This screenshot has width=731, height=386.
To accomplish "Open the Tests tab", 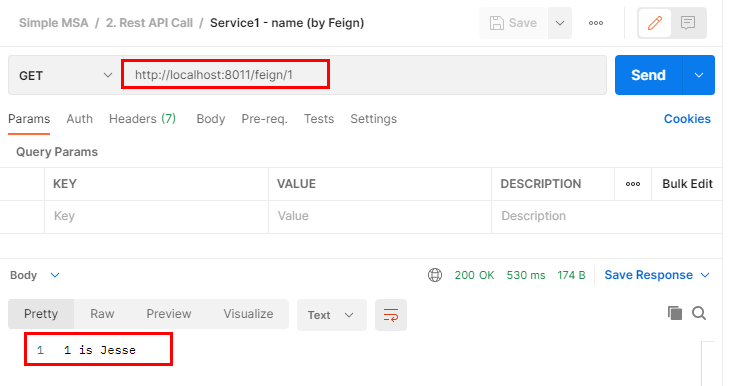I will (x=319, y=119).
